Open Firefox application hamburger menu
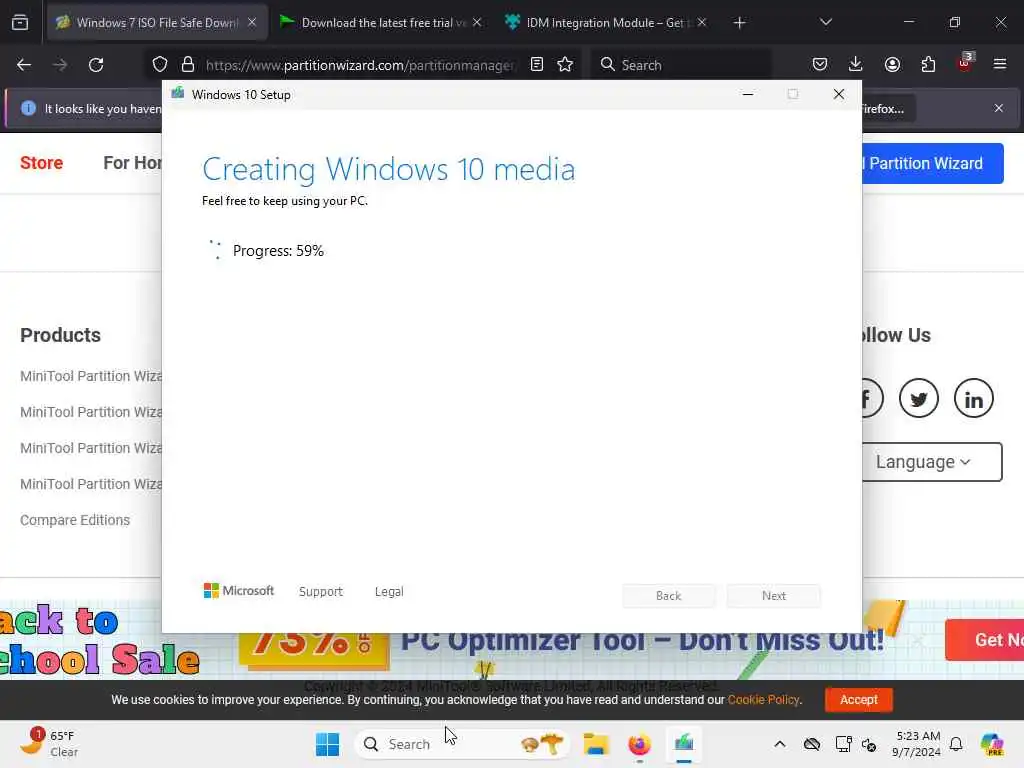The image size is (1024, 768). click(x=1000, y=64)
